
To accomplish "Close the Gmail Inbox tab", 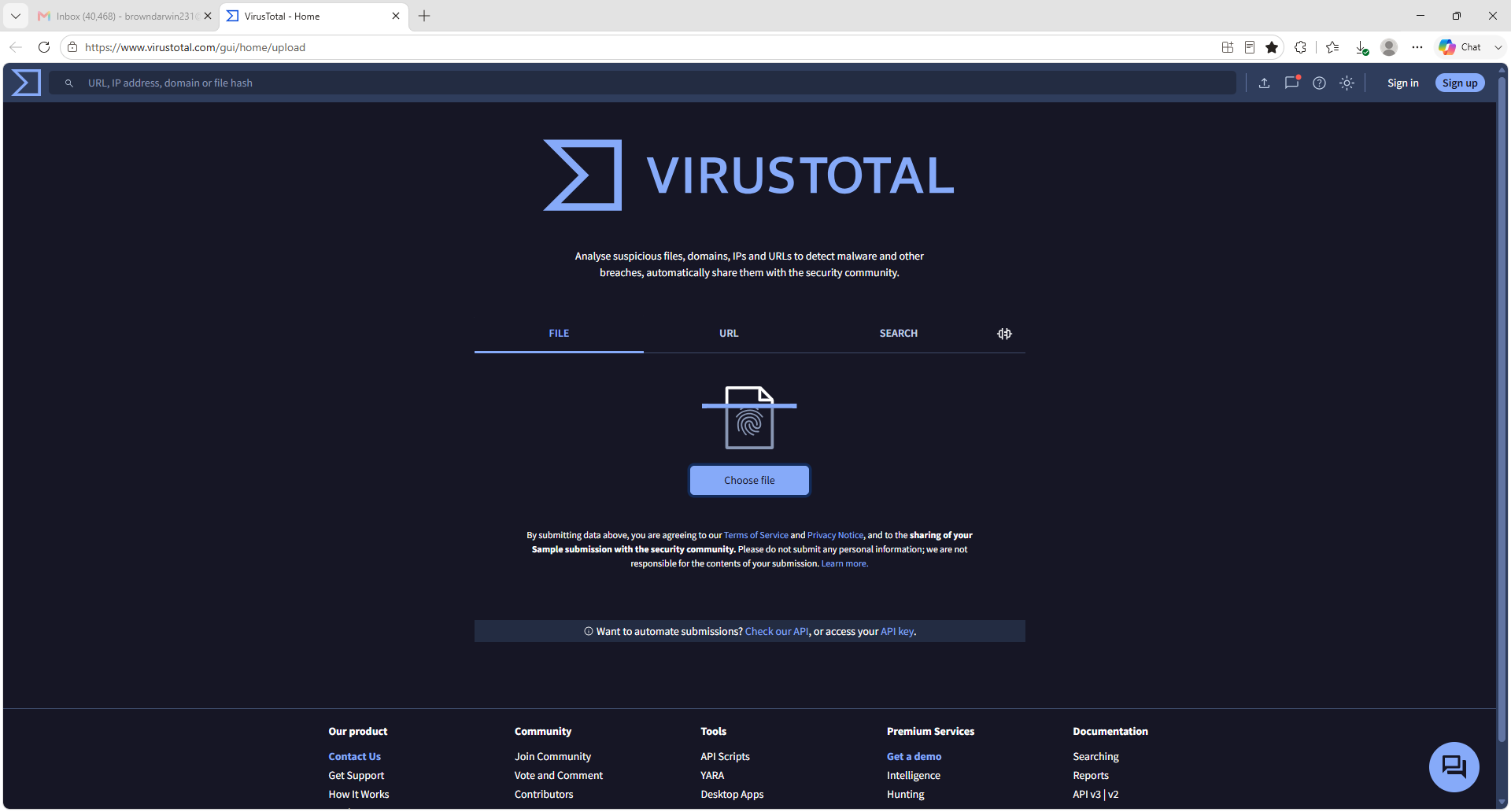I will [x=208, y=16].
